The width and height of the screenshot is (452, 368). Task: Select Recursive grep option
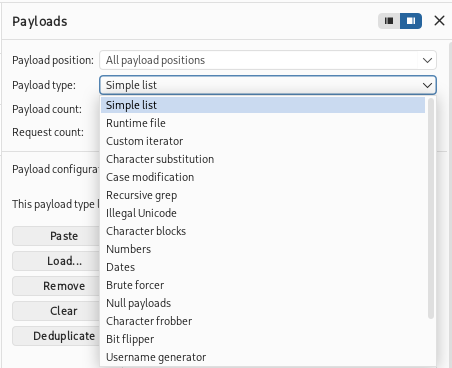click(263, 195)
